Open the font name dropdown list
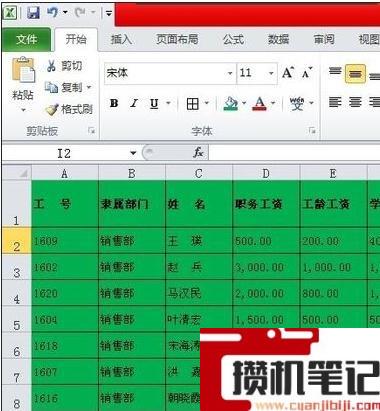This screenshot has width=380, height=411. pos(230,73)
